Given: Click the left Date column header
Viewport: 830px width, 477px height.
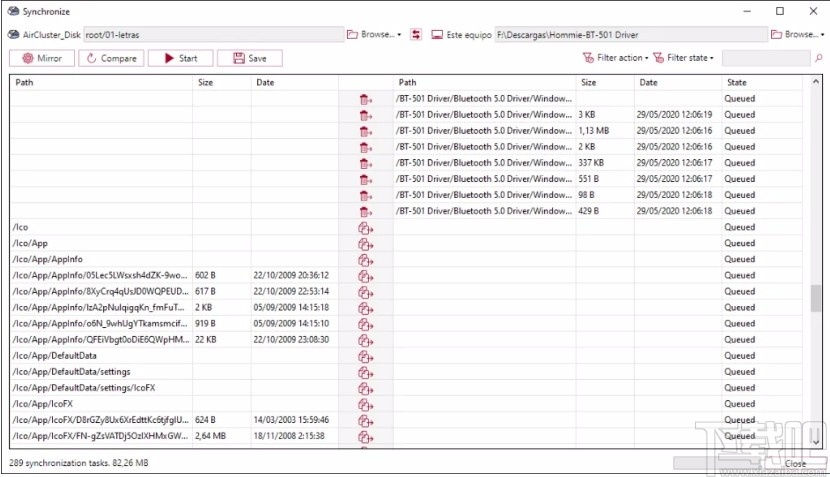Looking at the screenshot, I should [x=294, y=83].
